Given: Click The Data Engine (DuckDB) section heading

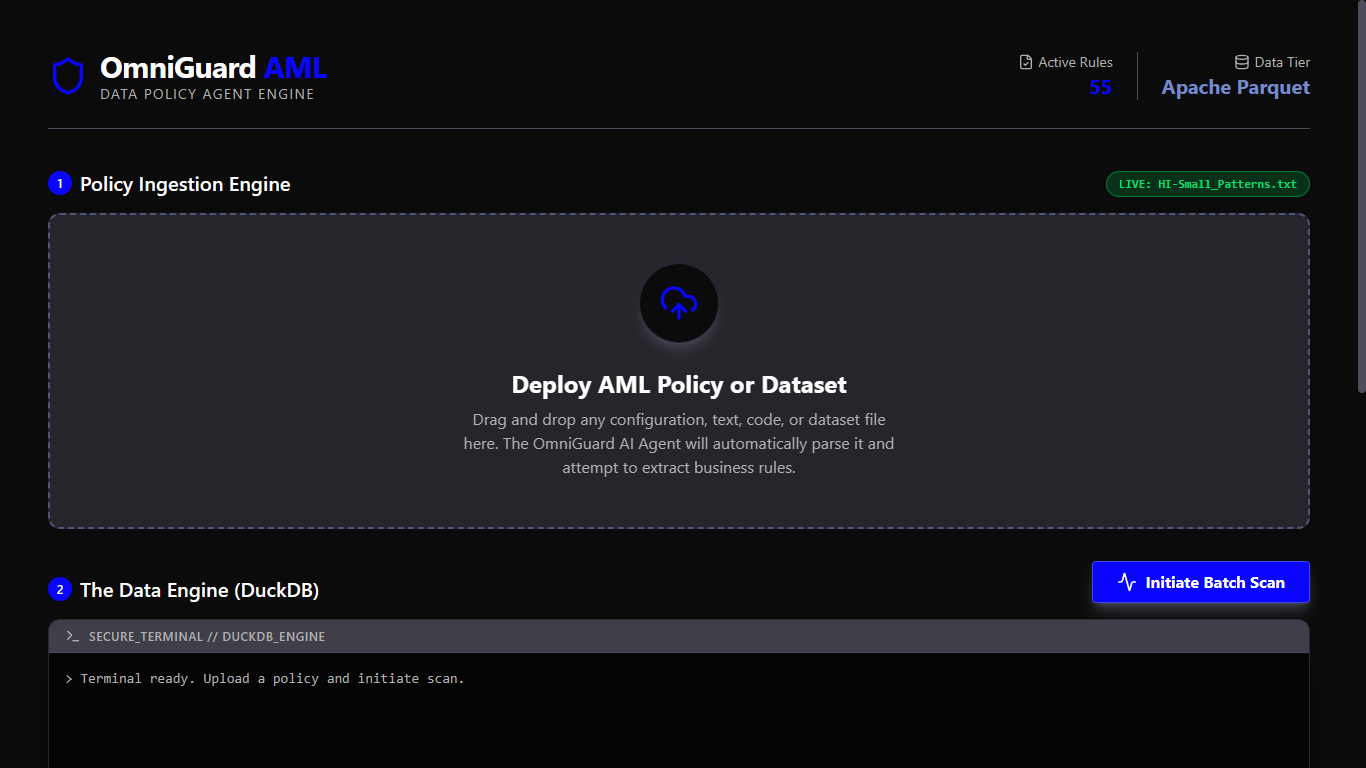Looking at the screenshot, I should tap(199, 590).
